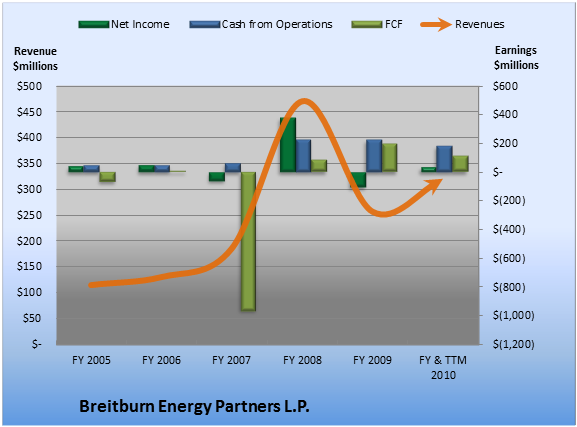Click the $(400) earnings axis value
This screenshot has width=577, height=427.
[509, 229]
